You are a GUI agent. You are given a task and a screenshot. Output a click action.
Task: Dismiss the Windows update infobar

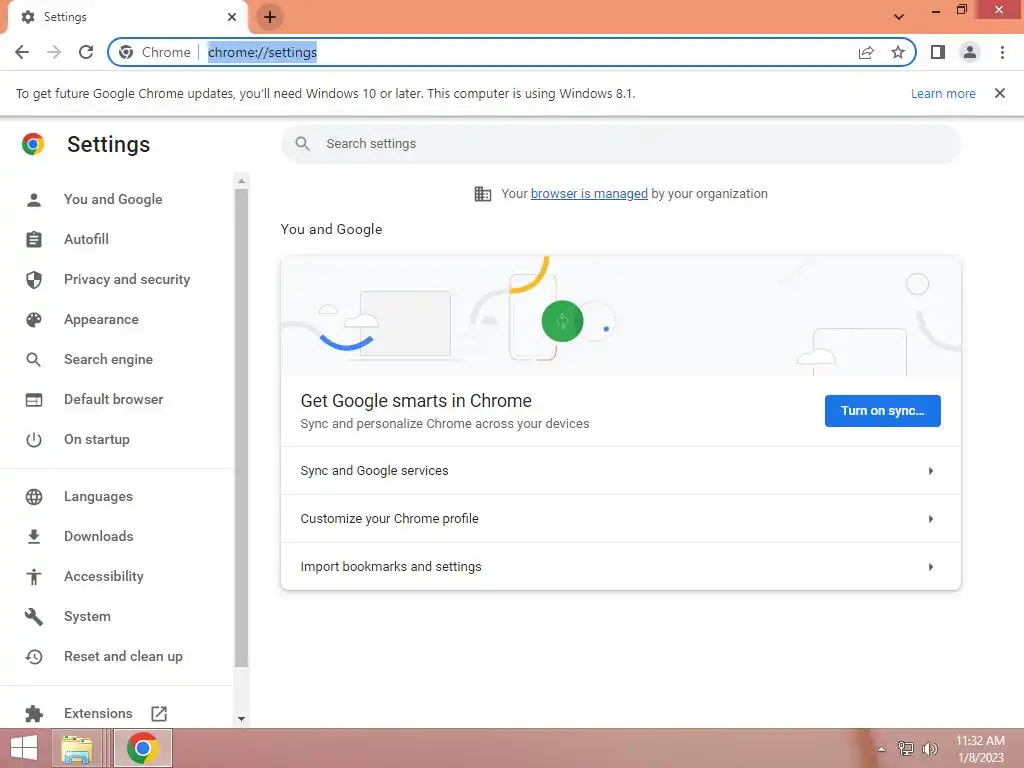(x=999, y=93)
